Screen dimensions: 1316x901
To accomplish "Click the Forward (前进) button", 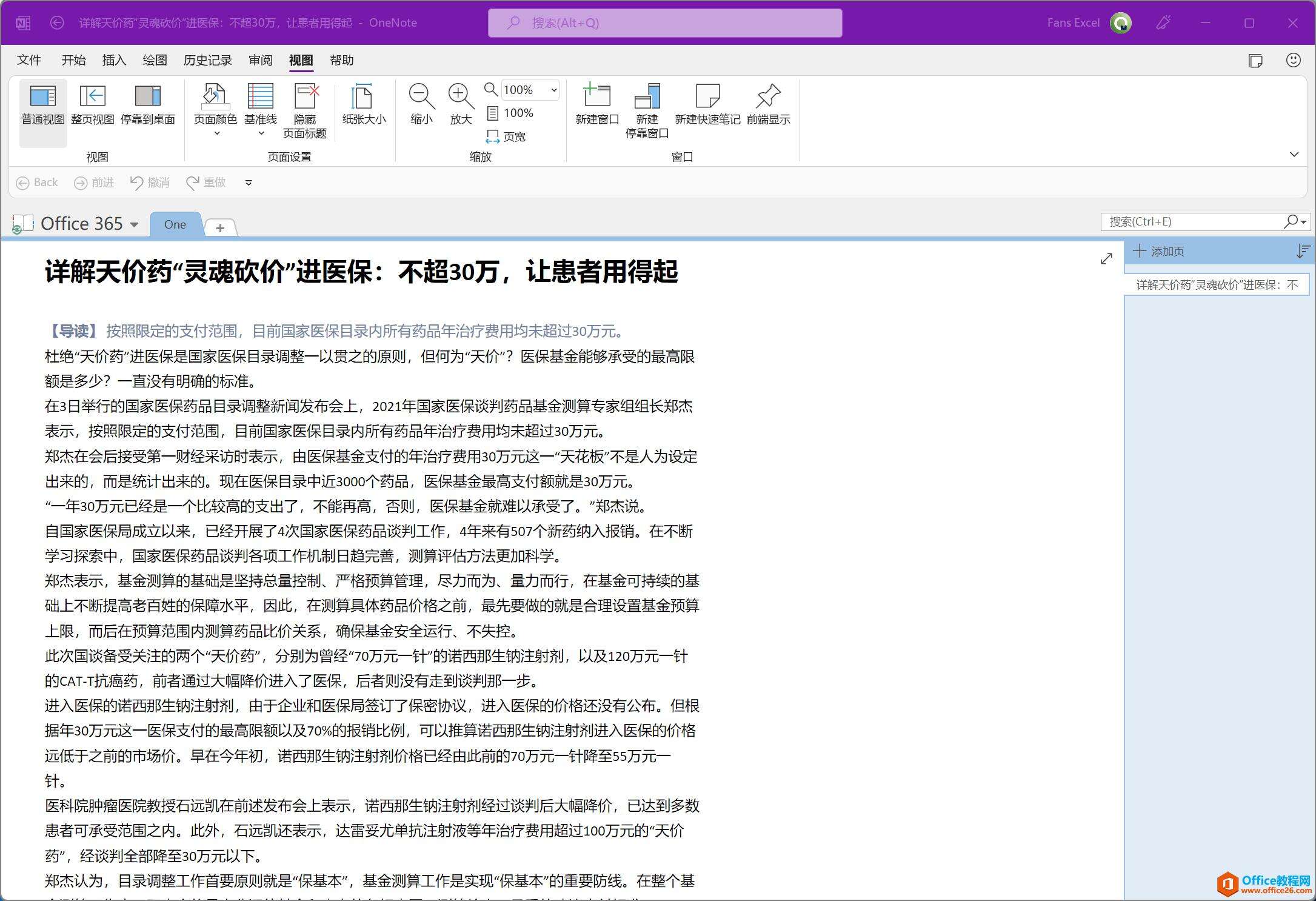I will (x=94, y=183).
